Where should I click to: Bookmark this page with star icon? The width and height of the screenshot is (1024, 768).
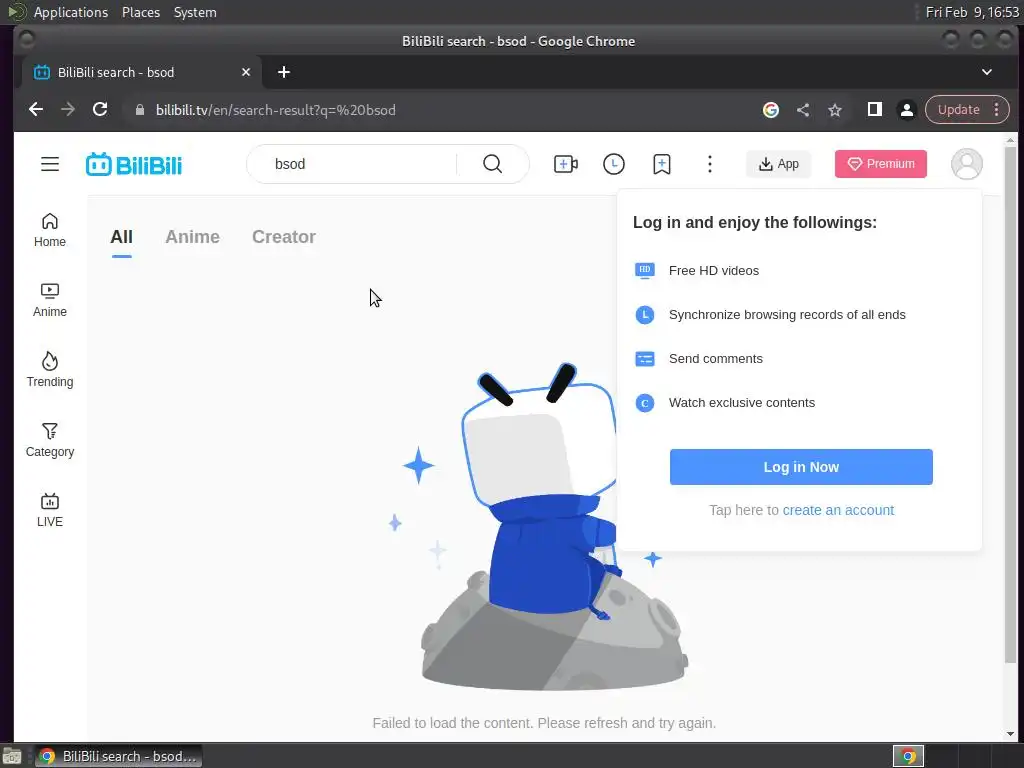(x=835, y=110)
